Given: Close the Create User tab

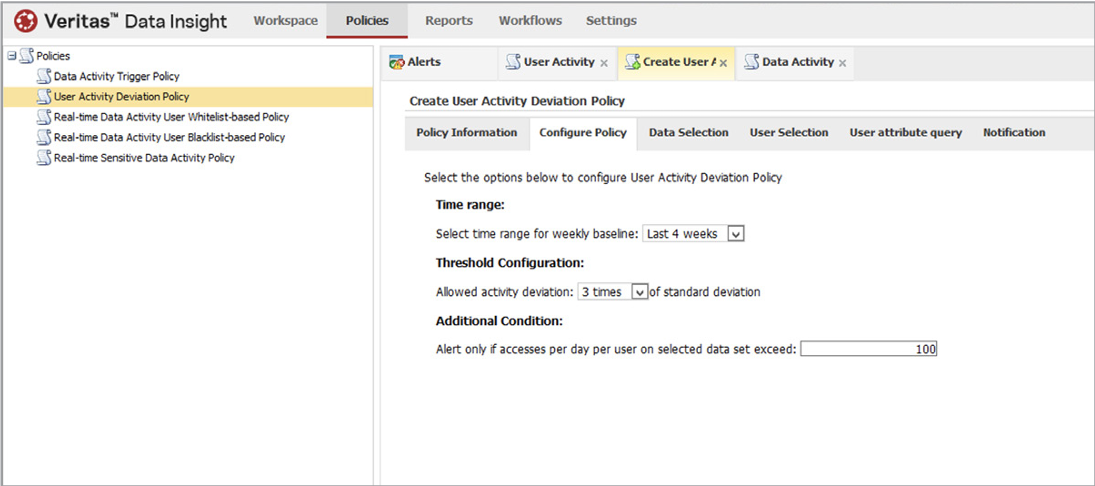Looking at the screenshot, I should [723, 63].
